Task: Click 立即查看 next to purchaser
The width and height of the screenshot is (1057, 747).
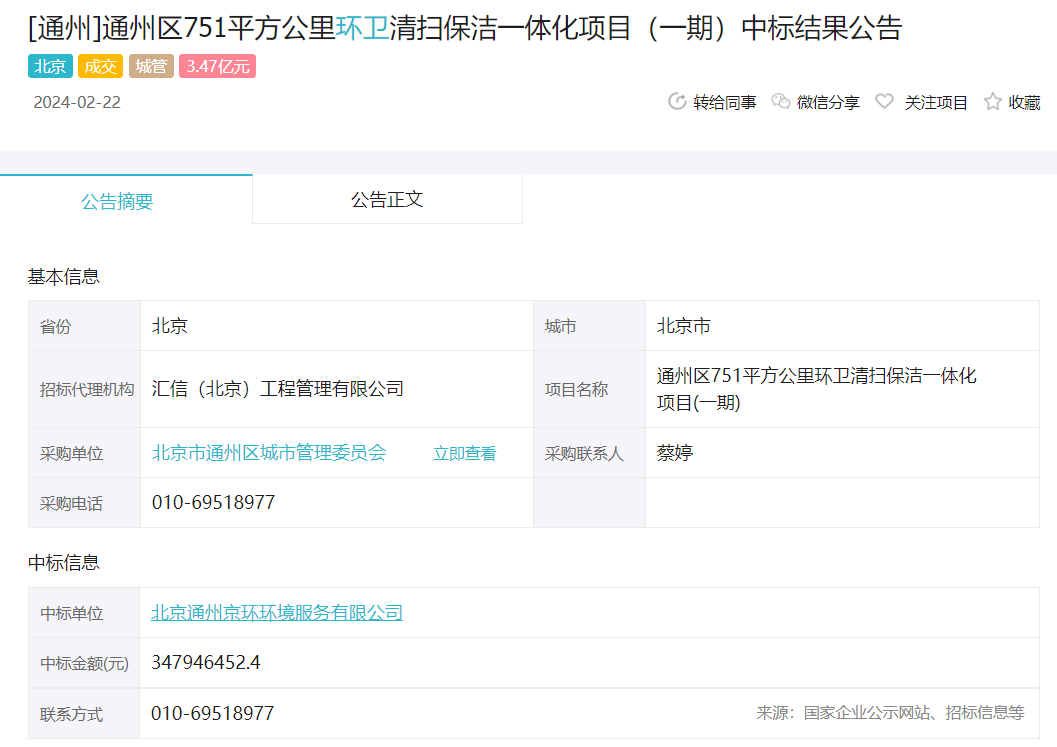Action: pyautogui.click(x=464, y=453)
